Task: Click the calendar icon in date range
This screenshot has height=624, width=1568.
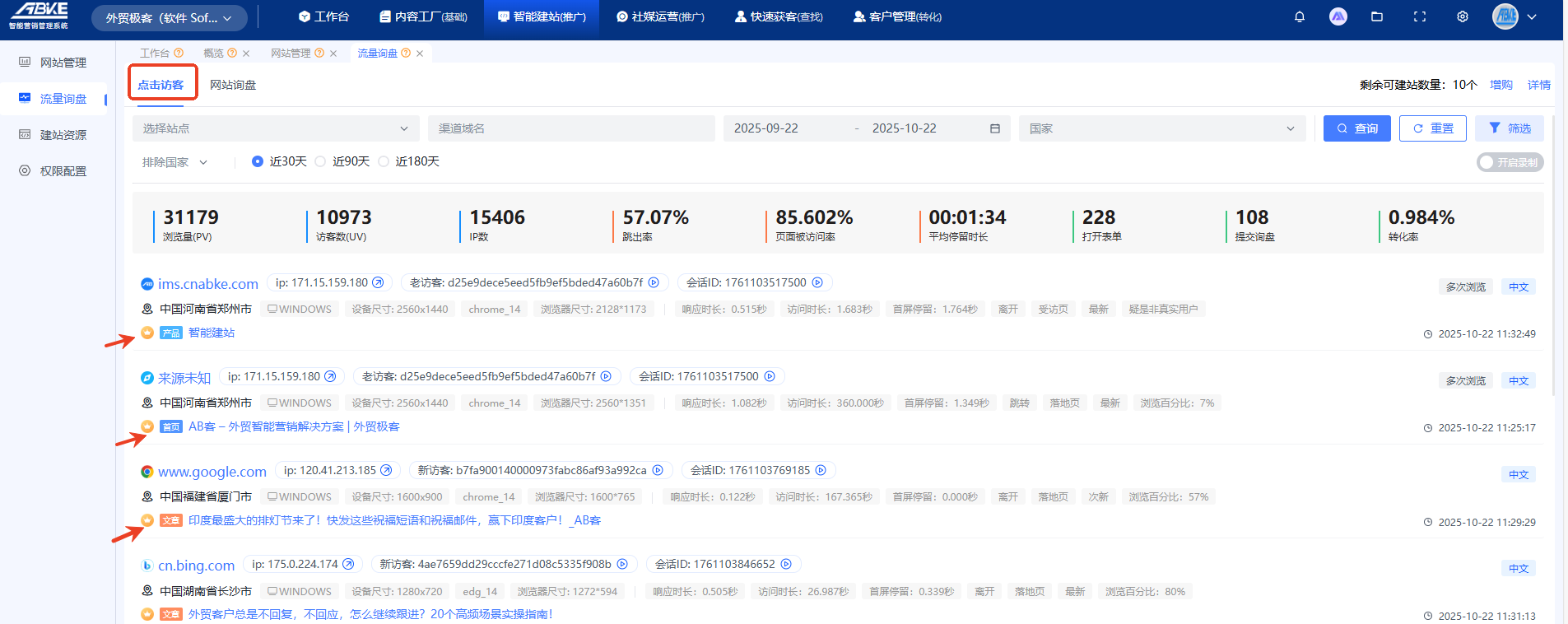Action: 994,128
